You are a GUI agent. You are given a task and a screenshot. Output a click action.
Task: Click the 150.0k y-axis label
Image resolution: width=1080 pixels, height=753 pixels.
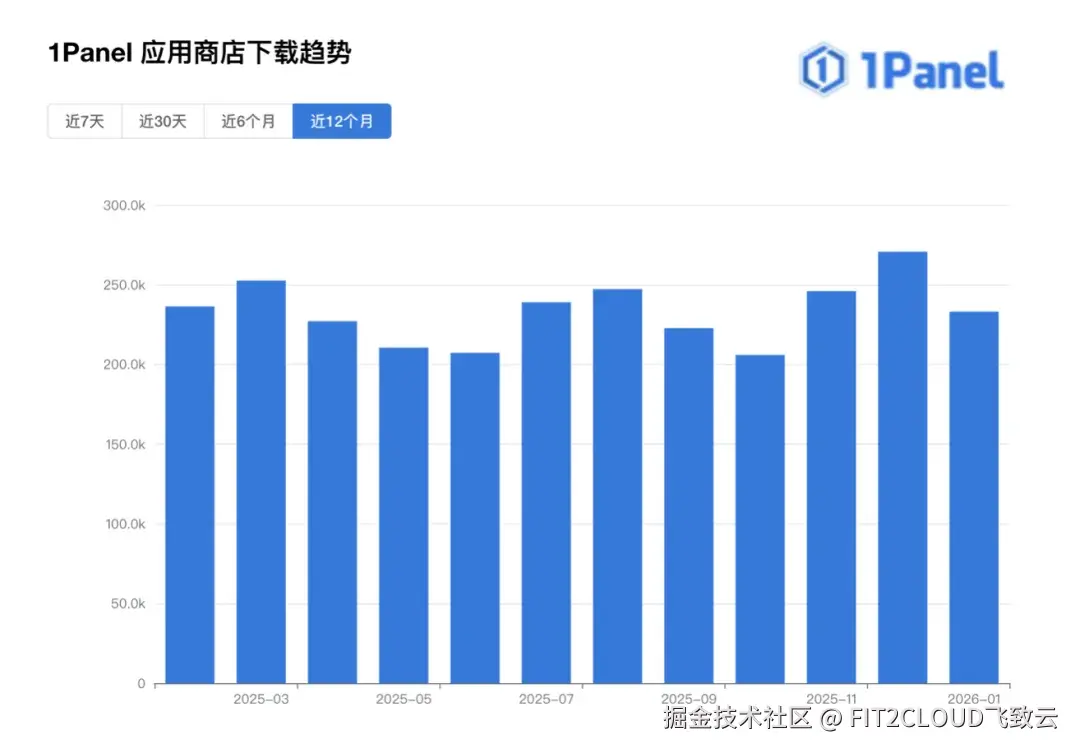click(125, 444)
